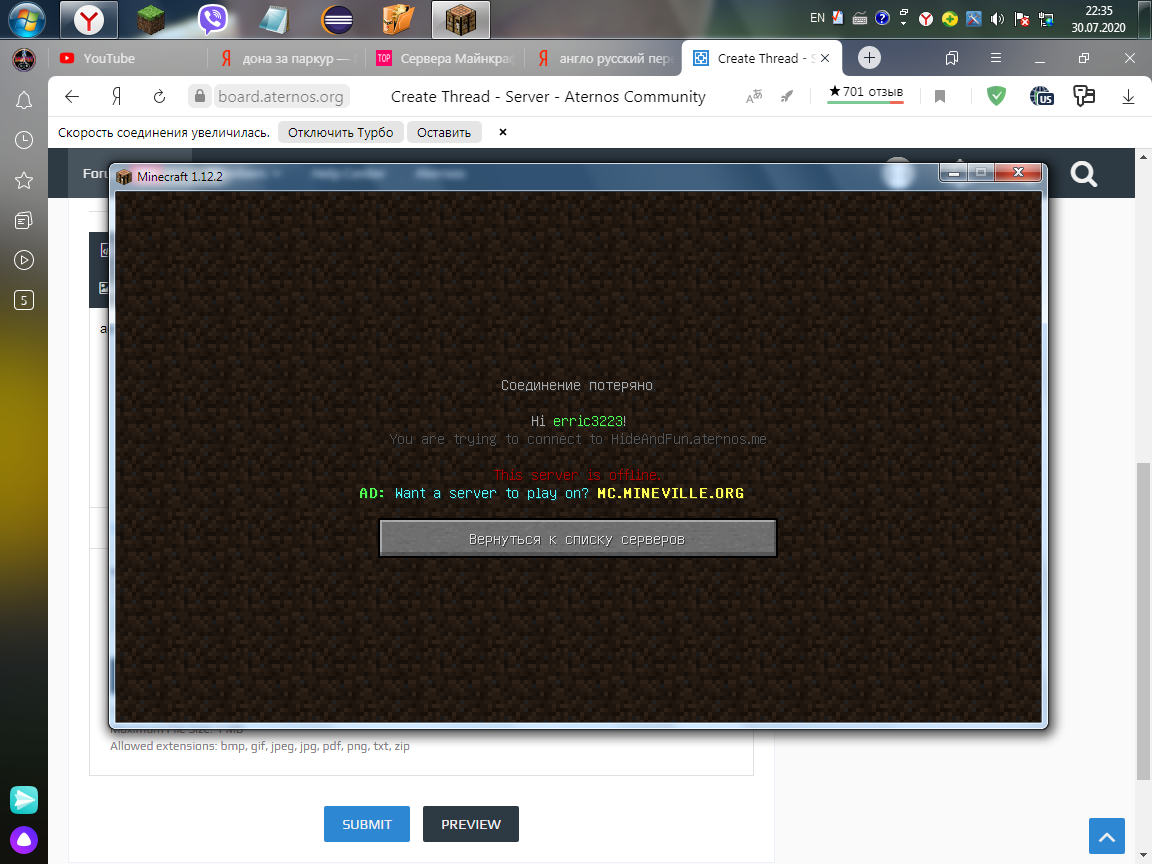Click the video play icon in sidebar
The width and height of the screenshot is (1152, 864).
(x=24, y=259)
